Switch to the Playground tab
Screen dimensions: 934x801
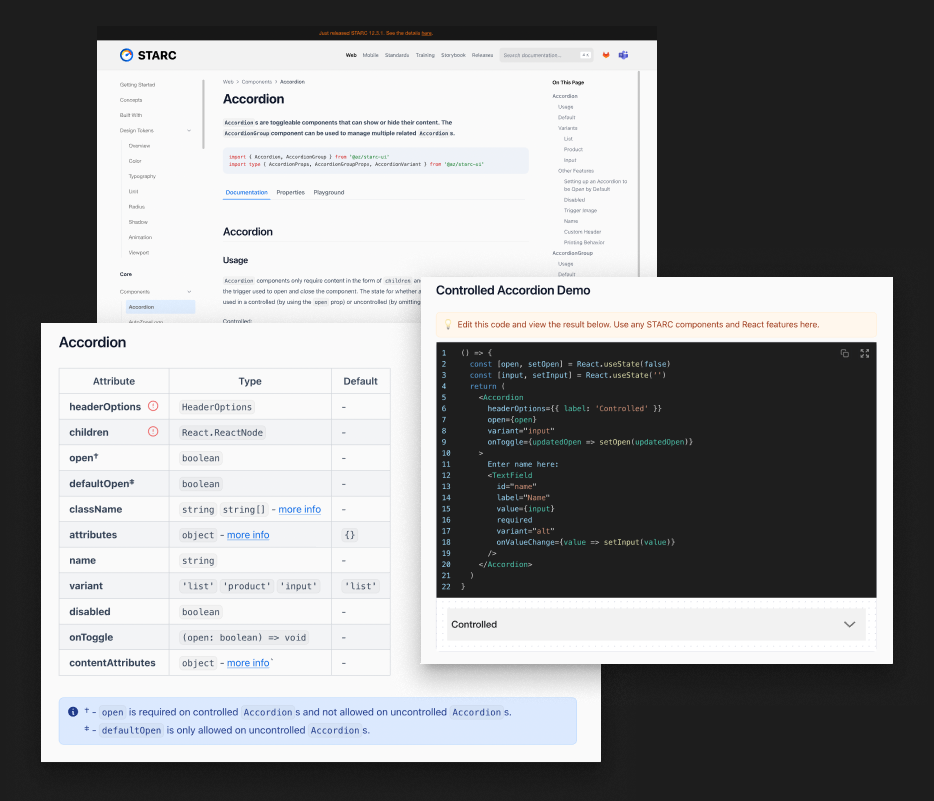tap(329, 192)
